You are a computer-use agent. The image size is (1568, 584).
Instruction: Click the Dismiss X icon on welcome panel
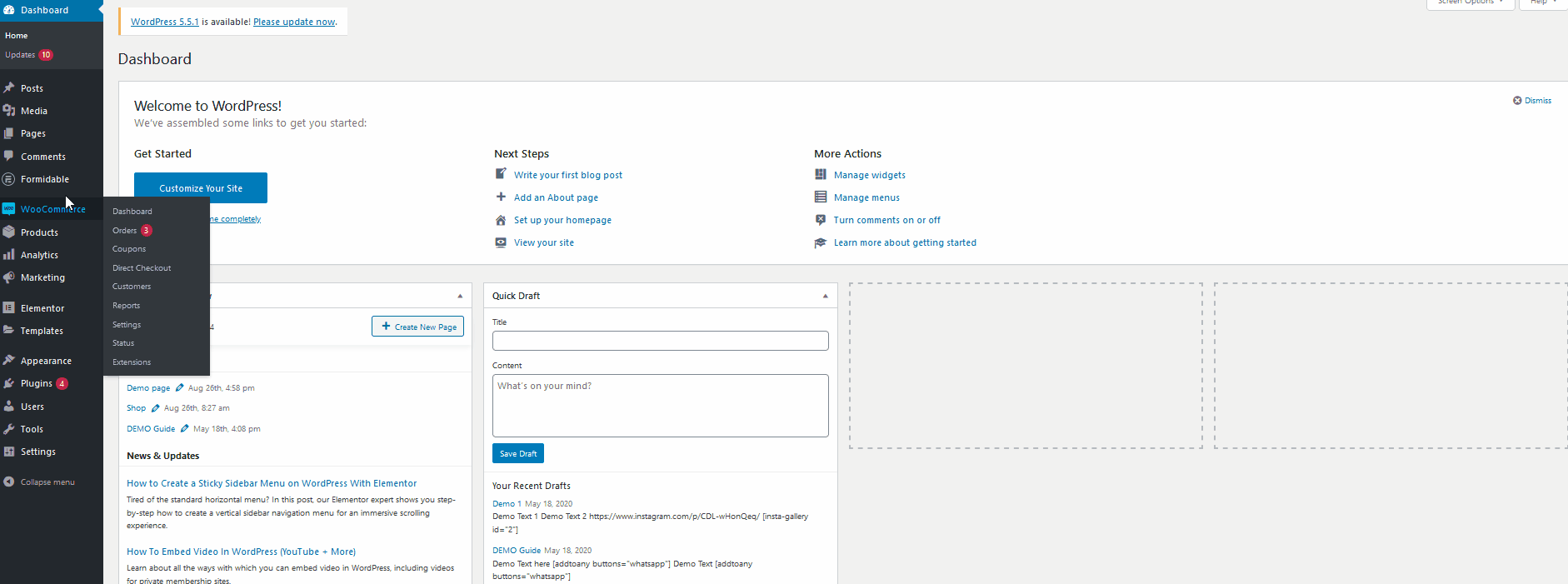1517,100
